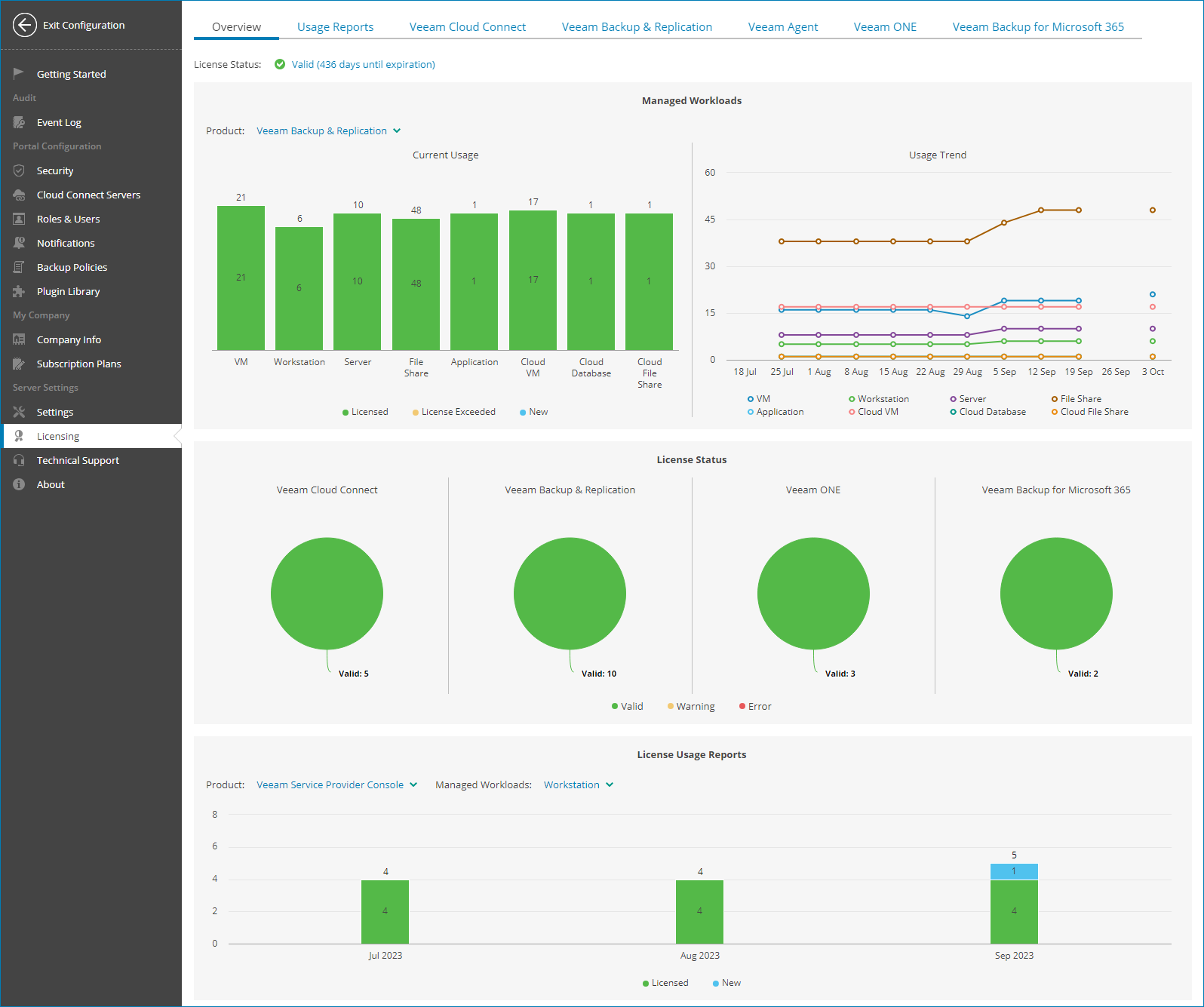Toggle Server series in Usage Trend legend
Viewport: 1204px width, 1007px height.
click(x=968, y=399)
